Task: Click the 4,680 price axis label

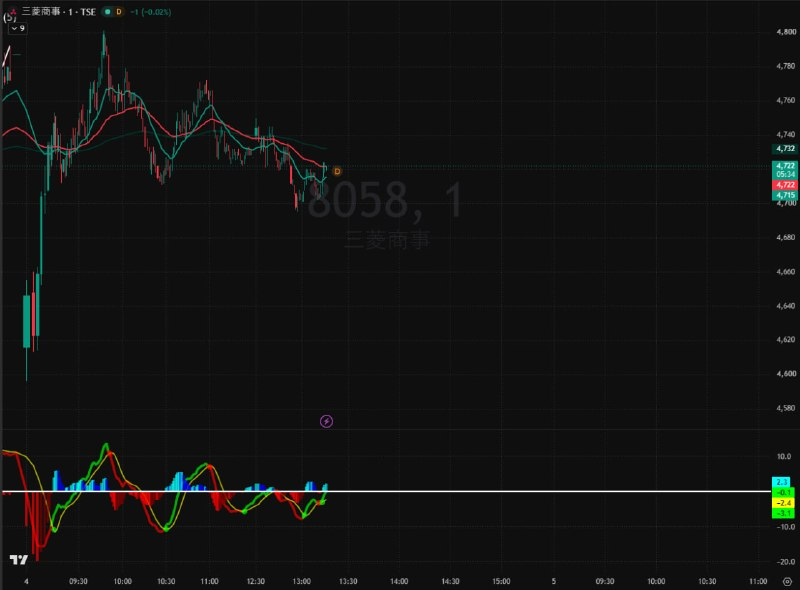Action: tap(786, 237)
